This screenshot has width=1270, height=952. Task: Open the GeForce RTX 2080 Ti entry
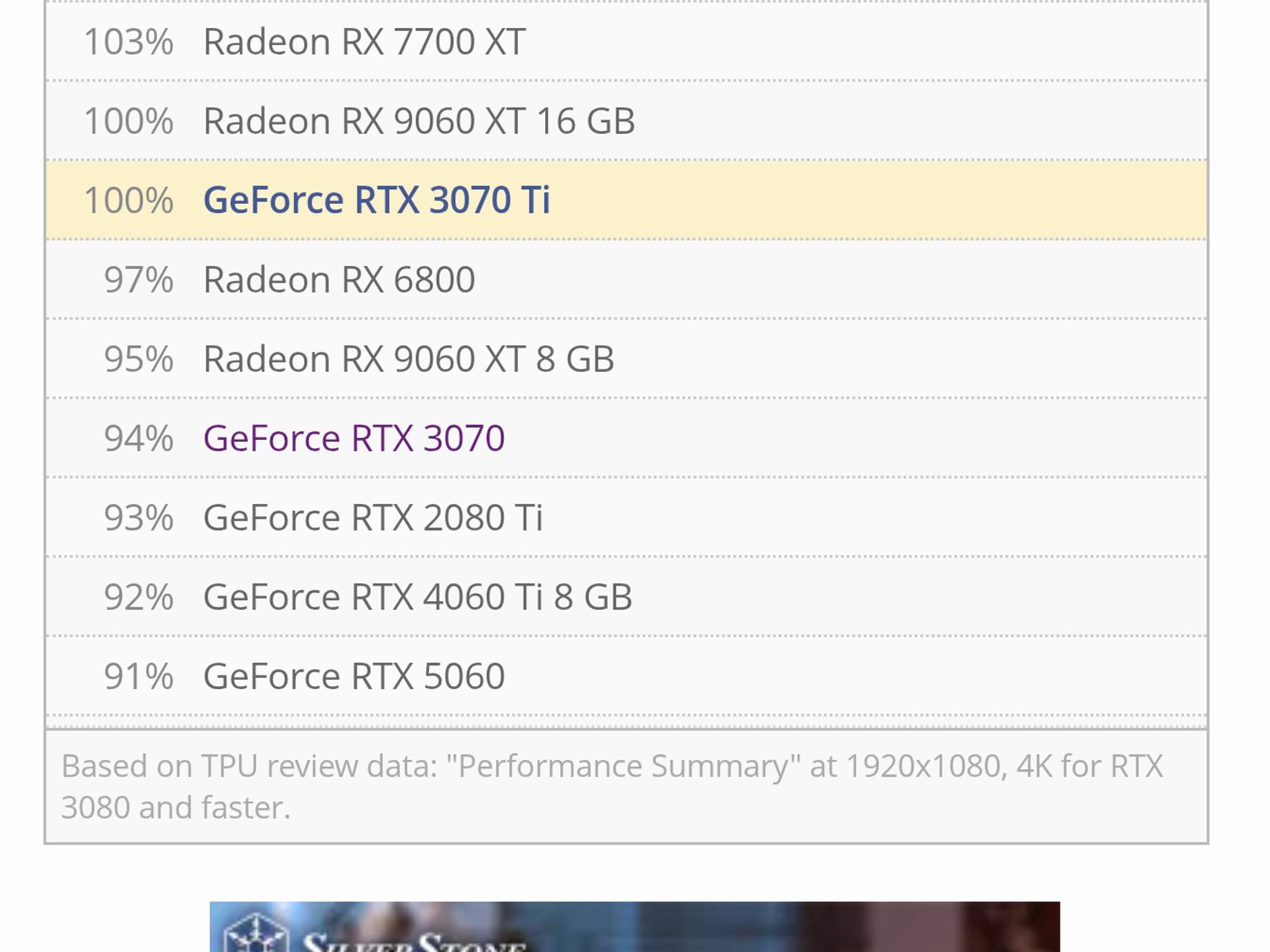373,518
